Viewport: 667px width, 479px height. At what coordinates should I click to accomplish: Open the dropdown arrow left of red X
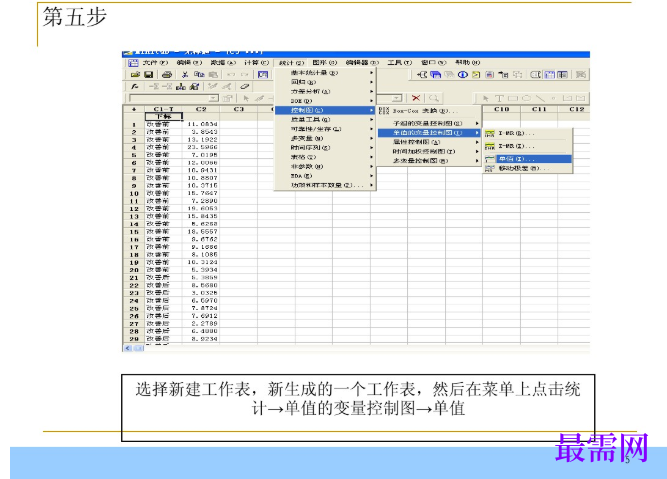pos(397,98)
